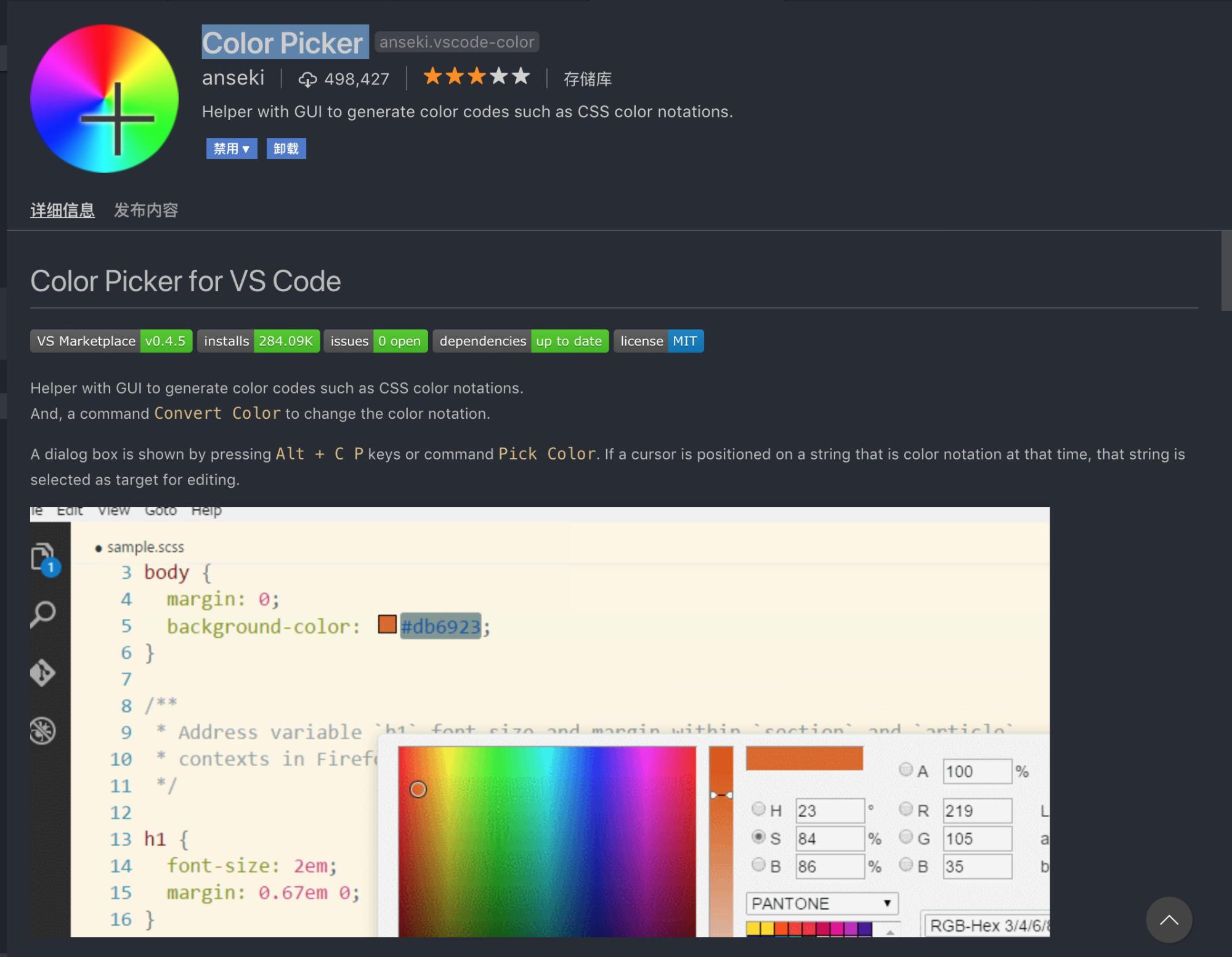Click the 卸载 uninstall button
The height and width of the screenshot is (957, 1232).
(286, 148)
